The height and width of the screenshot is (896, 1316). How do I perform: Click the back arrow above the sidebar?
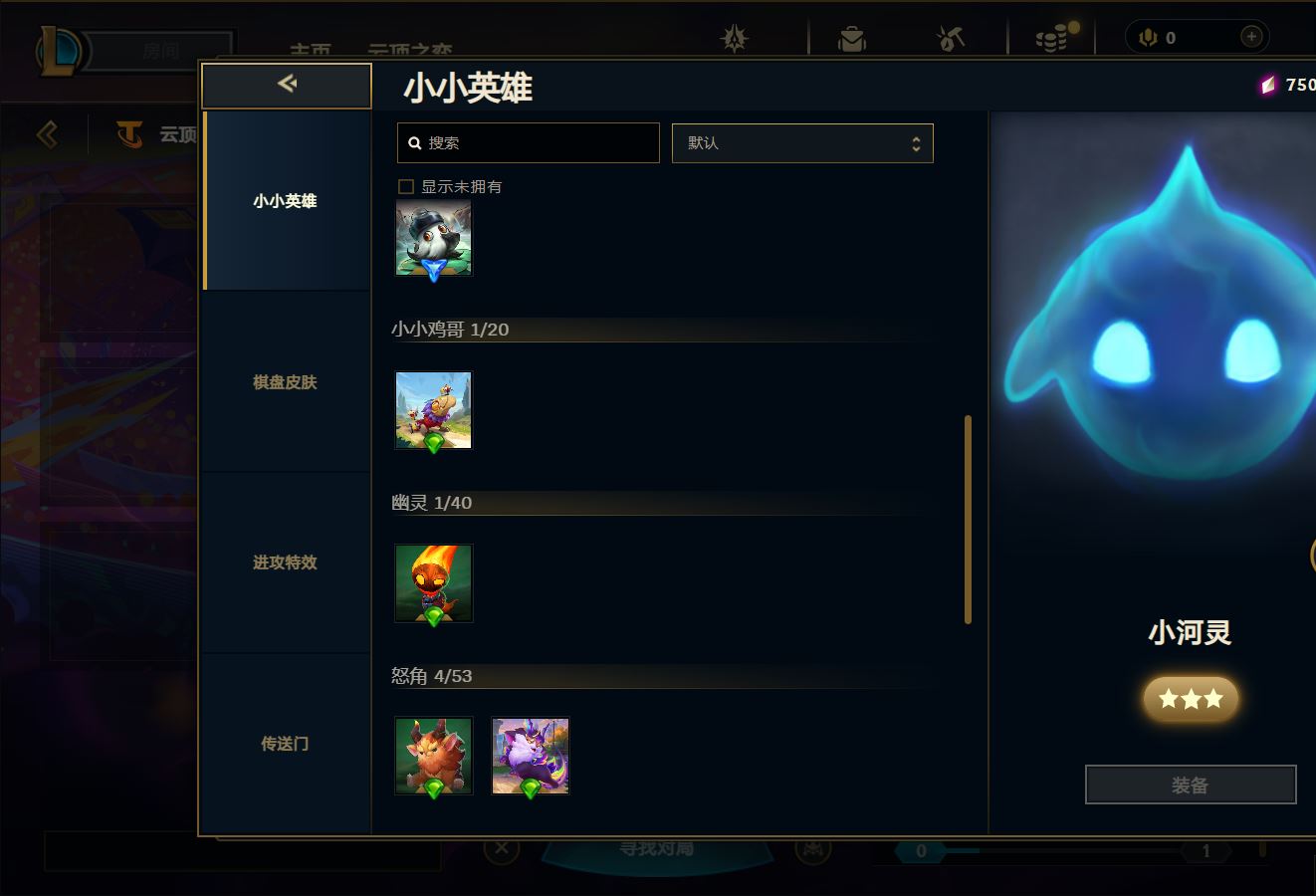(x=287, y=85)
